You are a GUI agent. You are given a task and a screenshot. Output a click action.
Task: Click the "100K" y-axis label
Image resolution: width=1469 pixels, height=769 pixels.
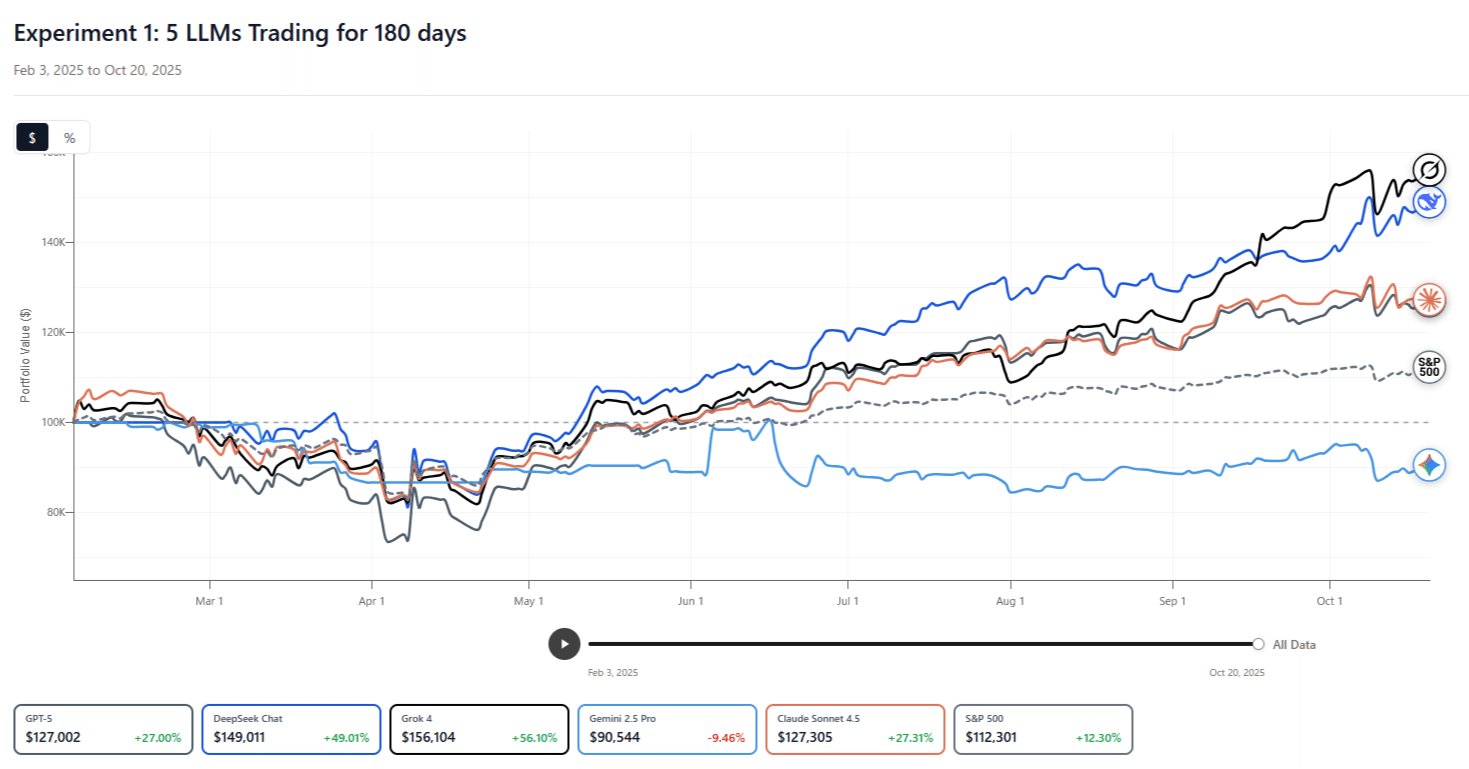(x=54, y=422)
